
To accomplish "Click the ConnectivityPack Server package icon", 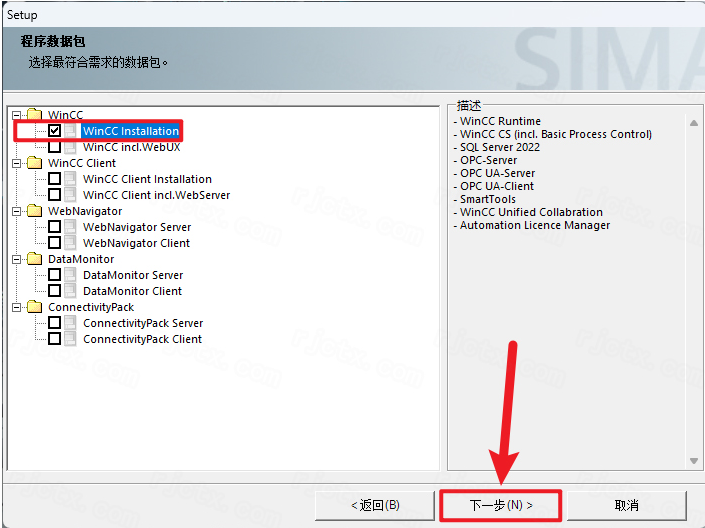I will tap(70, 323).
